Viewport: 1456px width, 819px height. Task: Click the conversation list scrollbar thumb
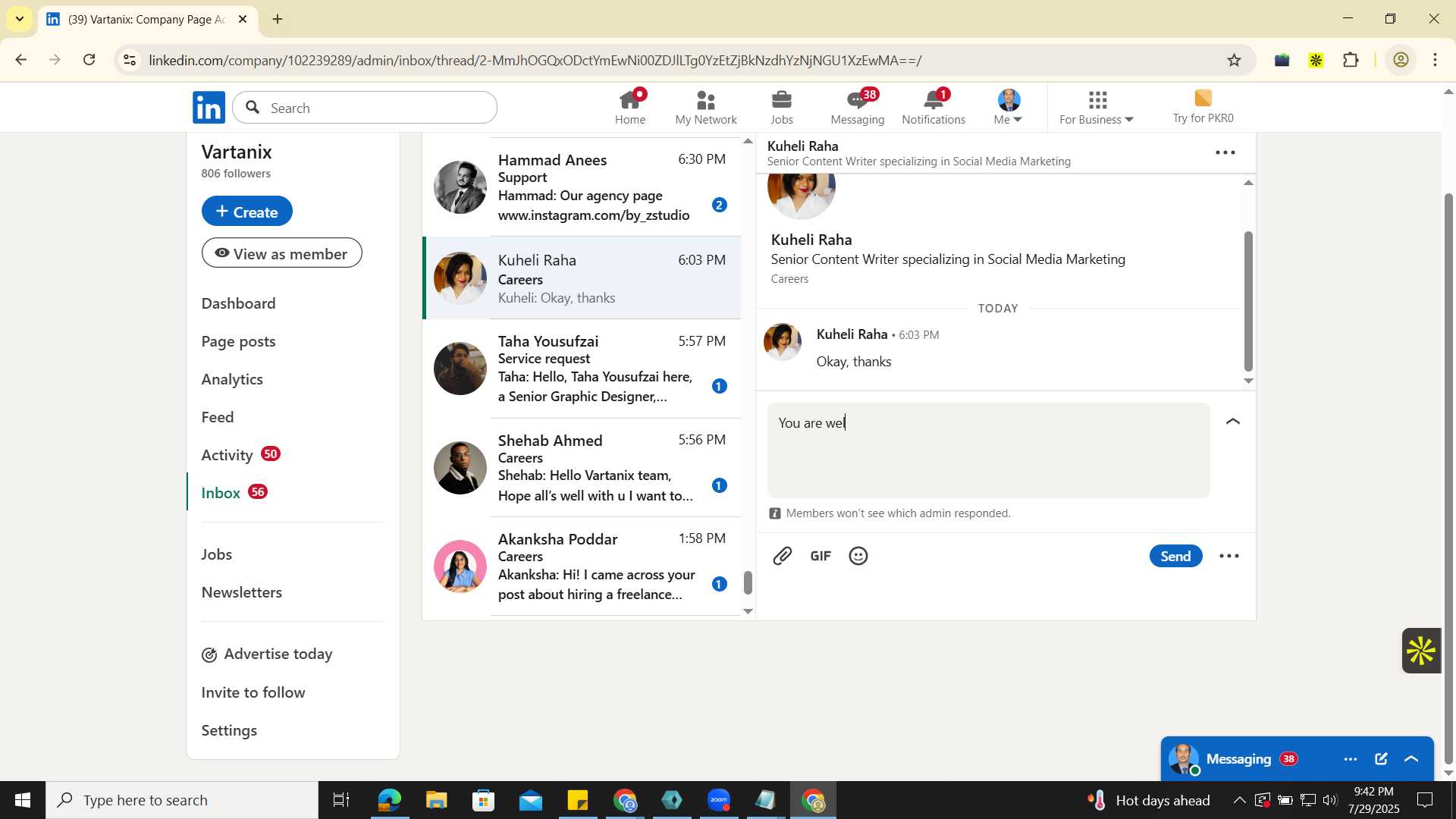(x=748, y=582)
